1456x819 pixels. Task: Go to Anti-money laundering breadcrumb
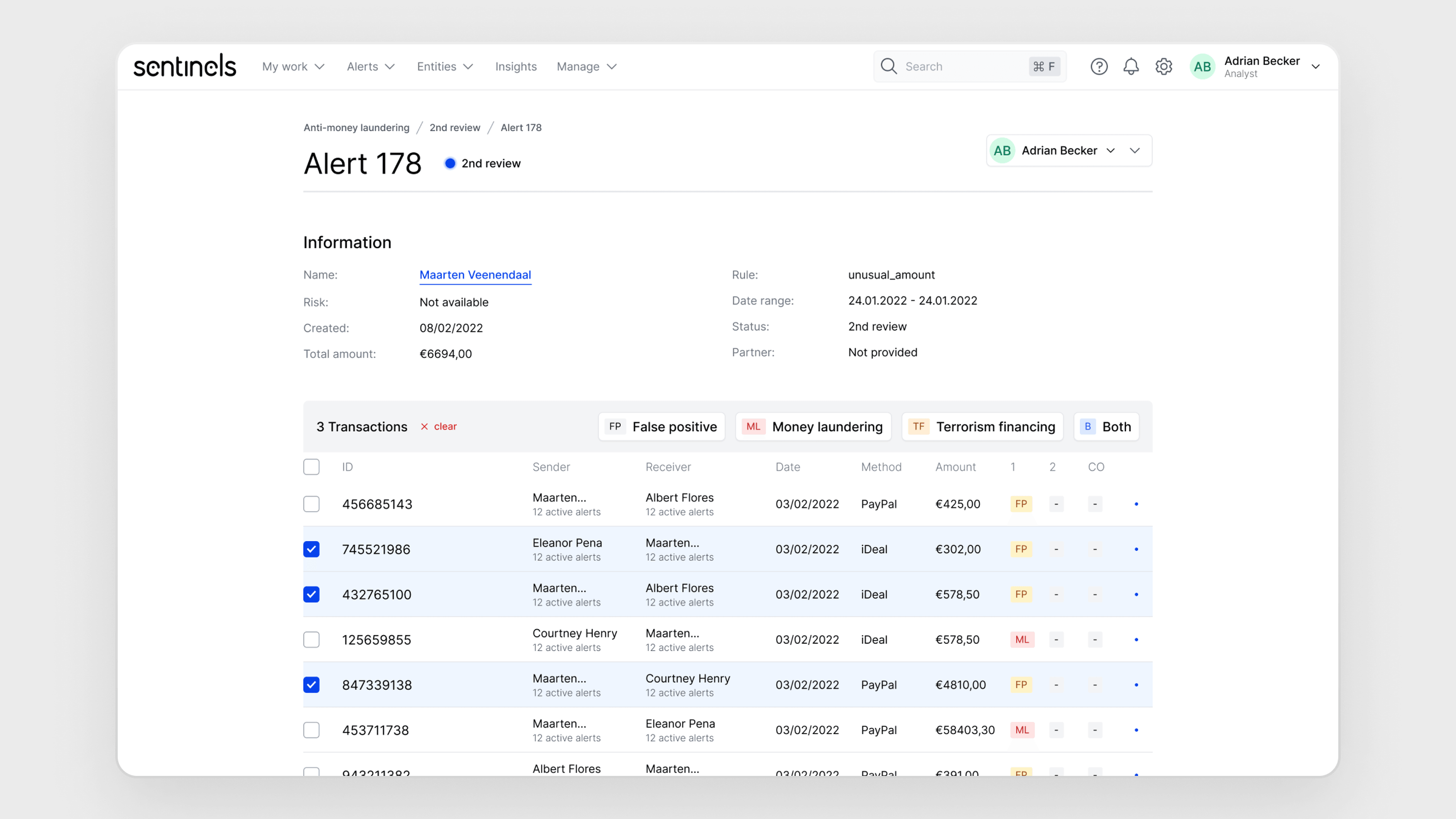[x=356, y=128]
